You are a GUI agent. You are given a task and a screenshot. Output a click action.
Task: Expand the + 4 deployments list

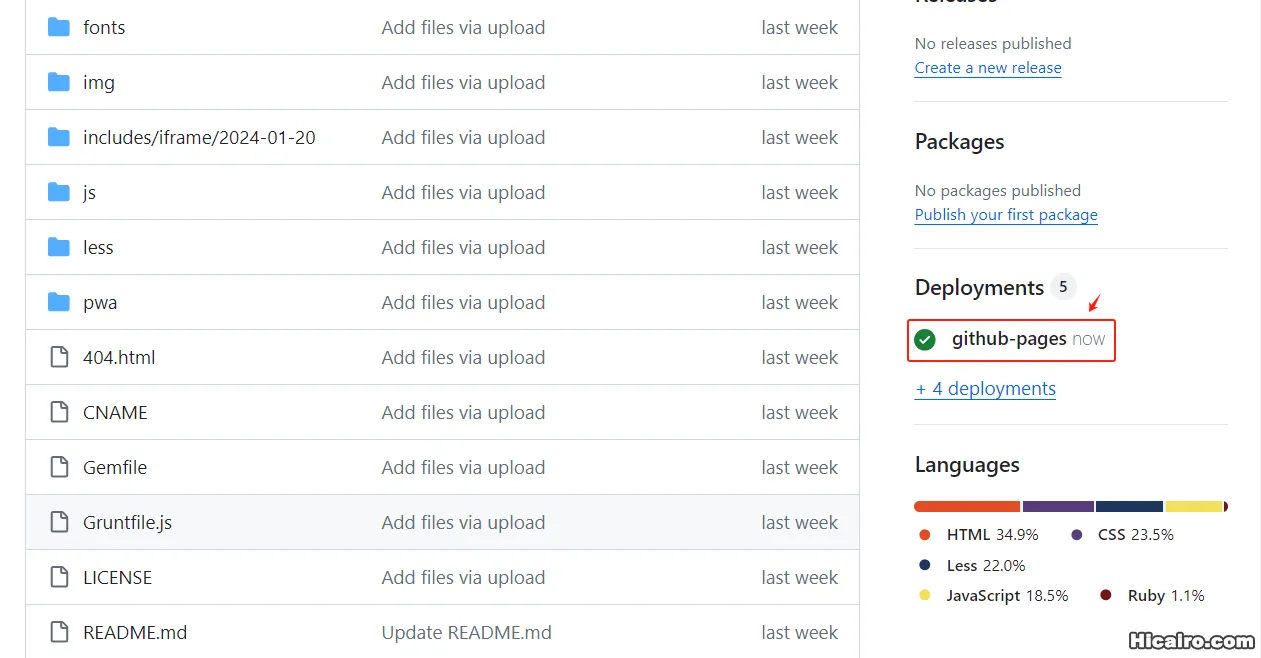pos(985,388)
